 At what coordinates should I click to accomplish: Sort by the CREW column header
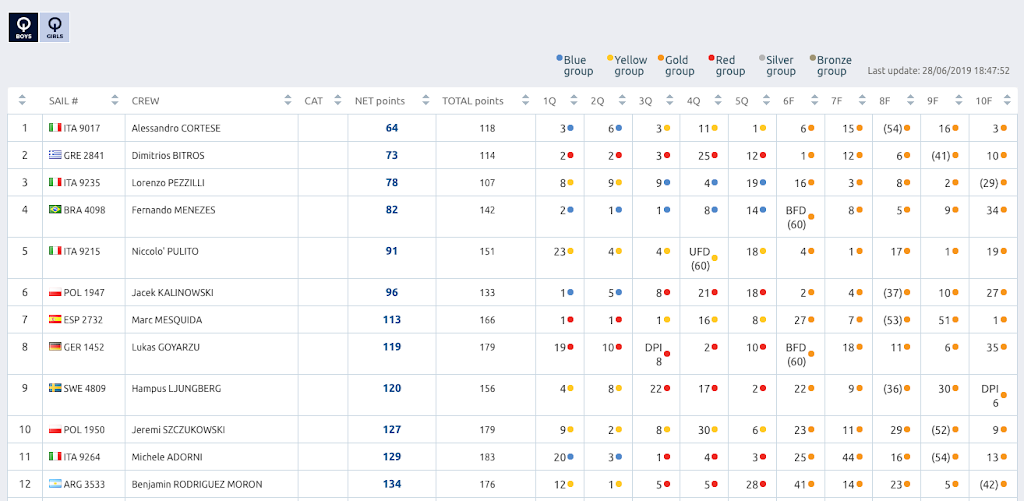click(x=146, y=101)
